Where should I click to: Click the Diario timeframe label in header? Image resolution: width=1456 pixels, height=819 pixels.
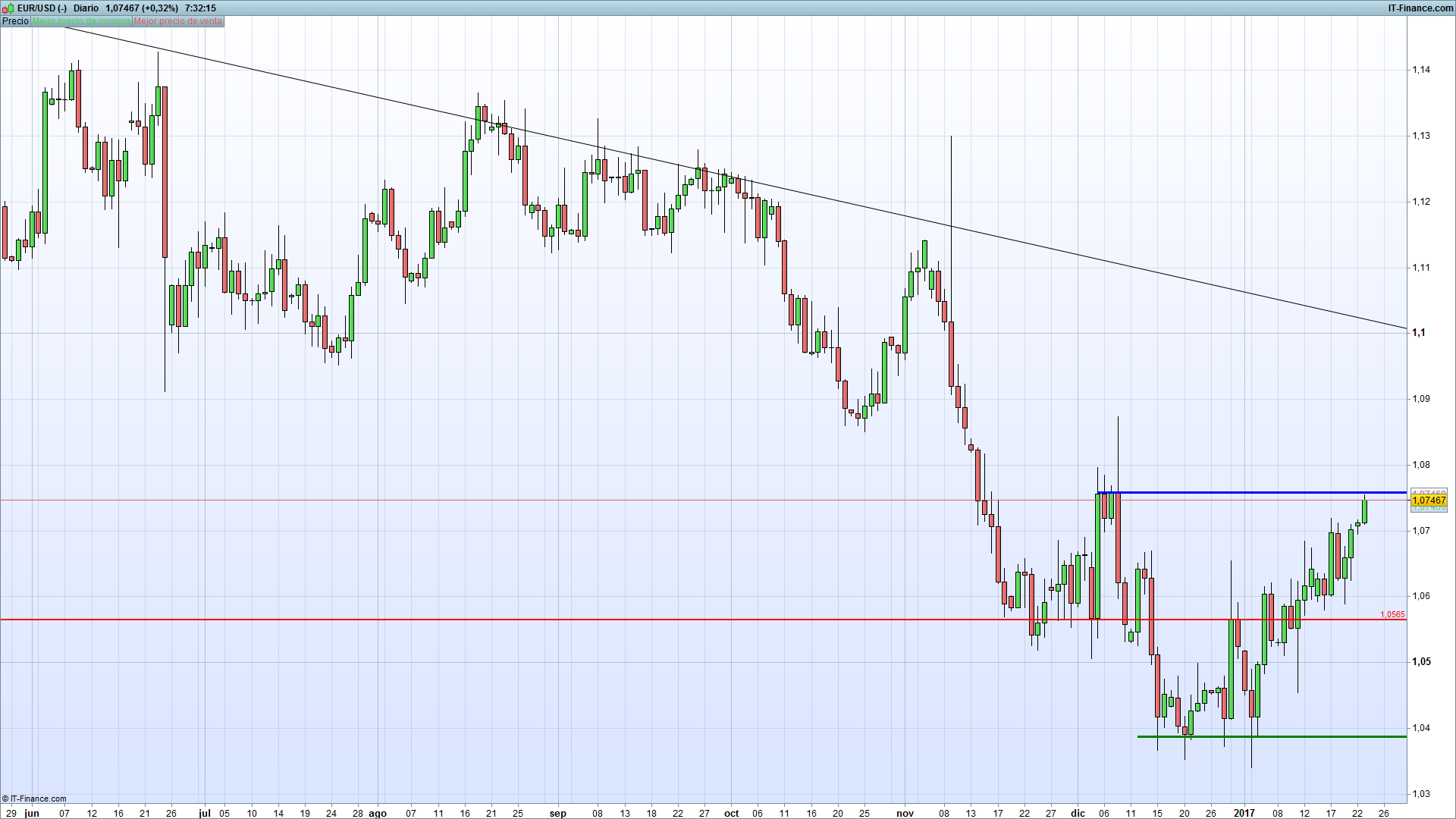click(x=86, y=8)
